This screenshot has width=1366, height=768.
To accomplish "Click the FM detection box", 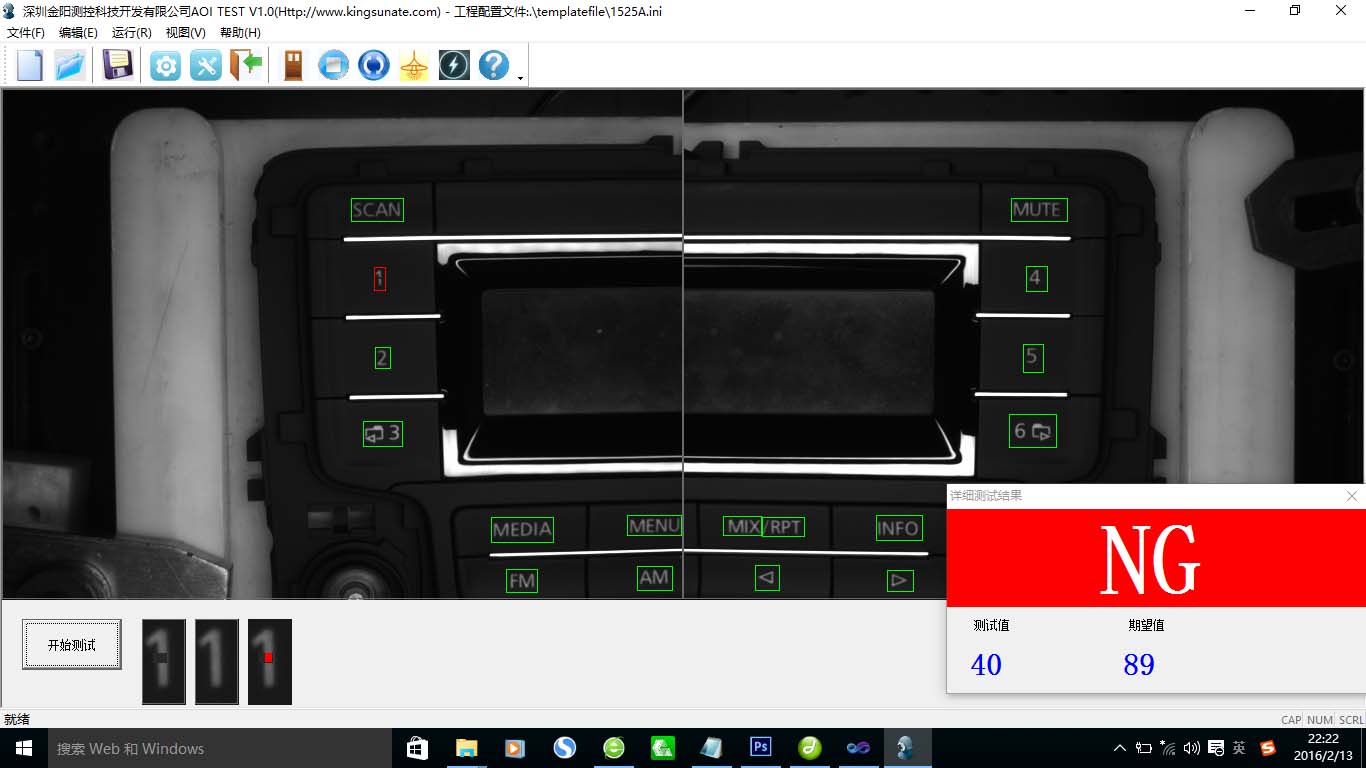I will coord(522,581).
